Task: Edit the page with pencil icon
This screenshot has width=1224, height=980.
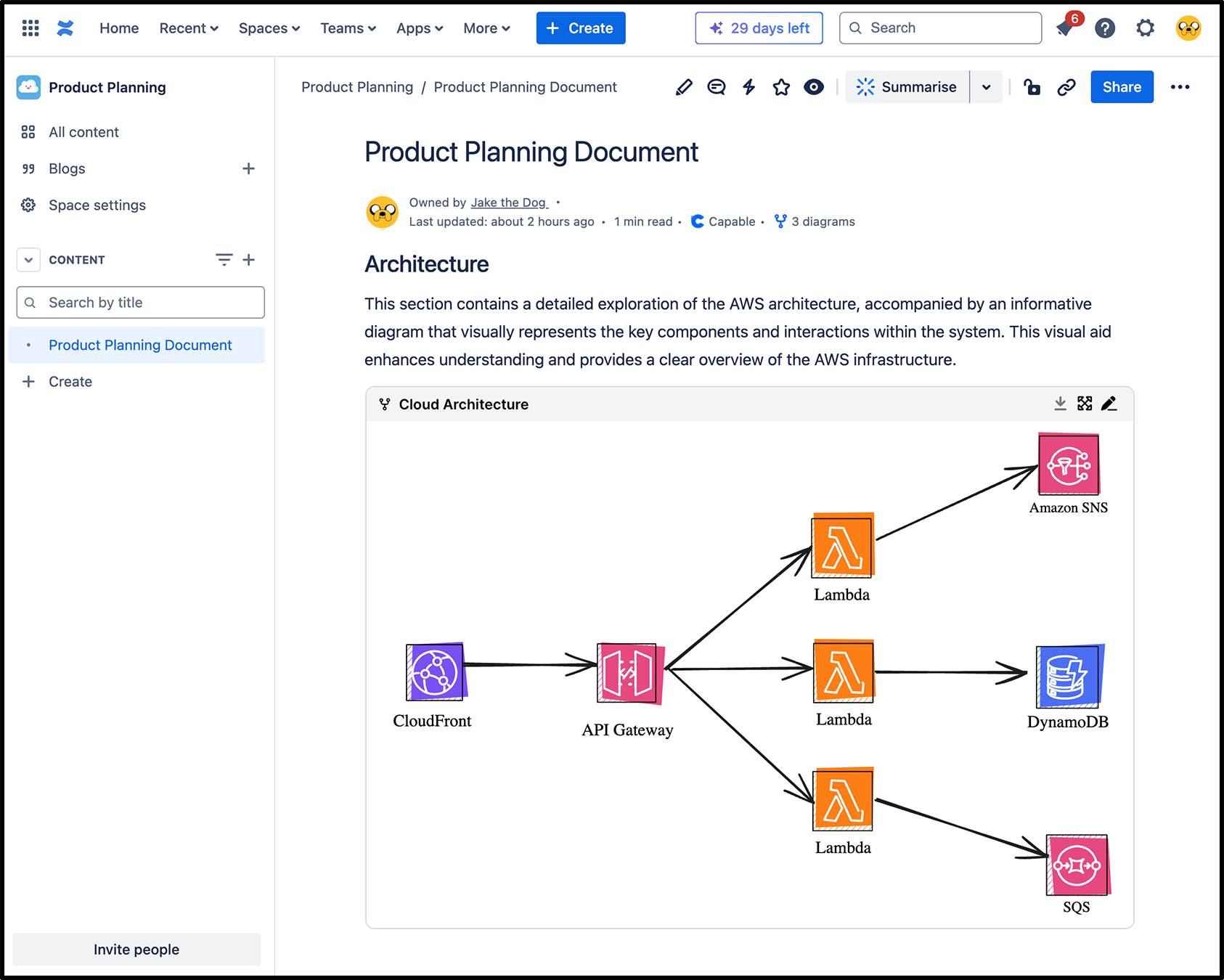Action: click(x=684, y=87)
